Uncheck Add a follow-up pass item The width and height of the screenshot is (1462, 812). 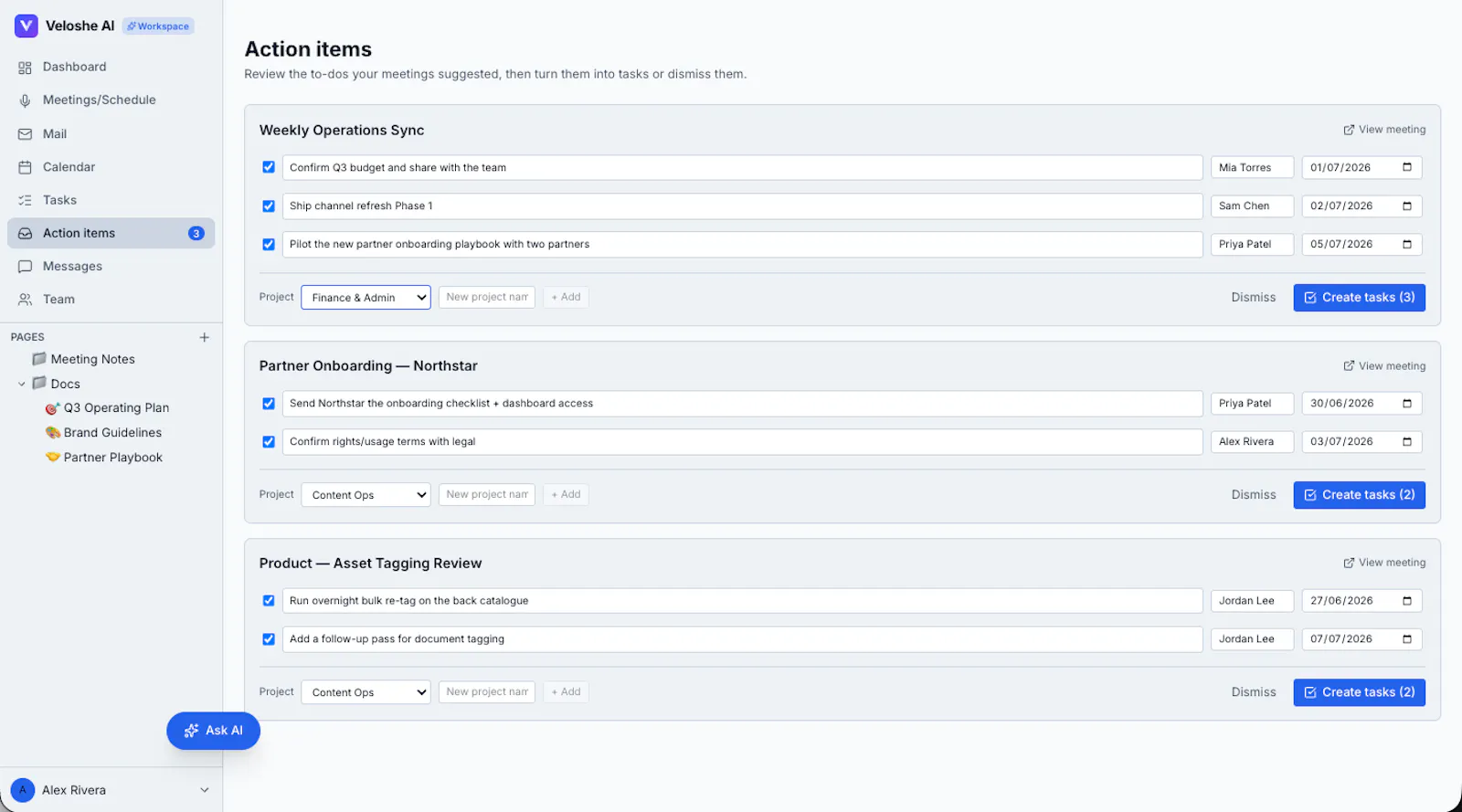tap(269, 639)
